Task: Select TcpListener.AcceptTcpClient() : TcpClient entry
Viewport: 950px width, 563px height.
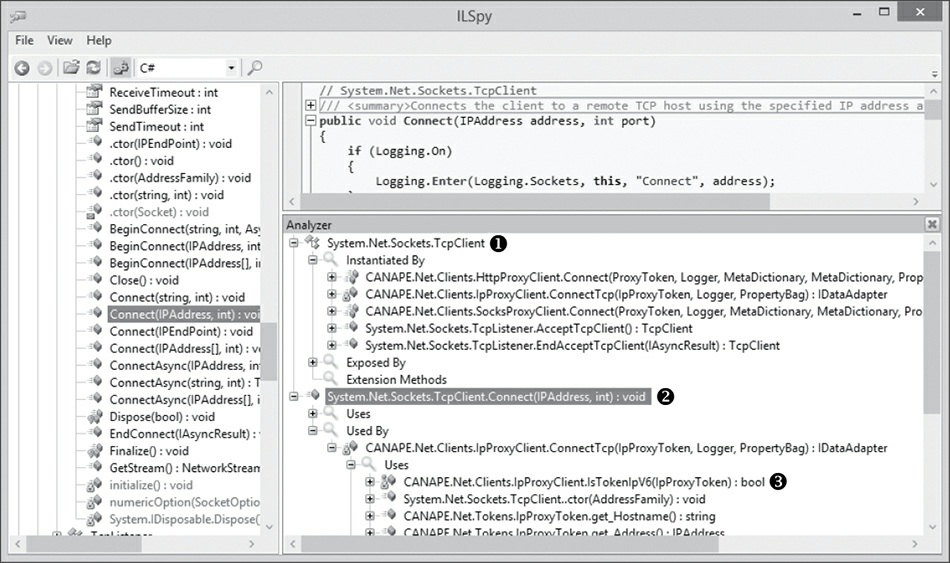Action: 528,328
